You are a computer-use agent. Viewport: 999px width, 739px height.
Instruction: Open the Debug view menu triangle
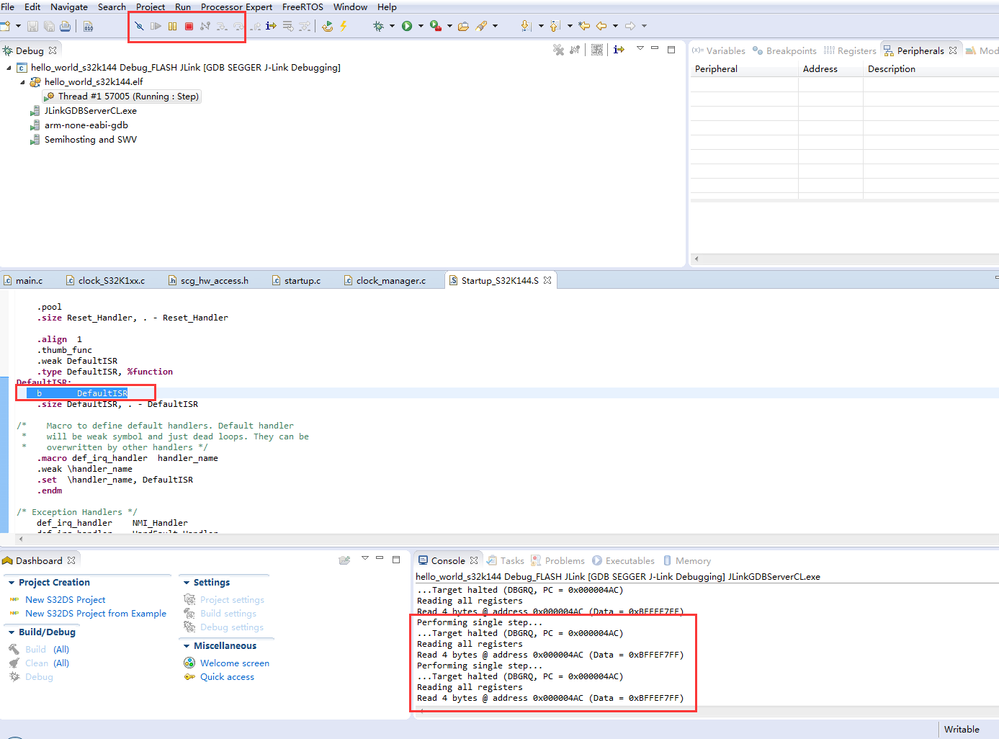click(640, 49)
